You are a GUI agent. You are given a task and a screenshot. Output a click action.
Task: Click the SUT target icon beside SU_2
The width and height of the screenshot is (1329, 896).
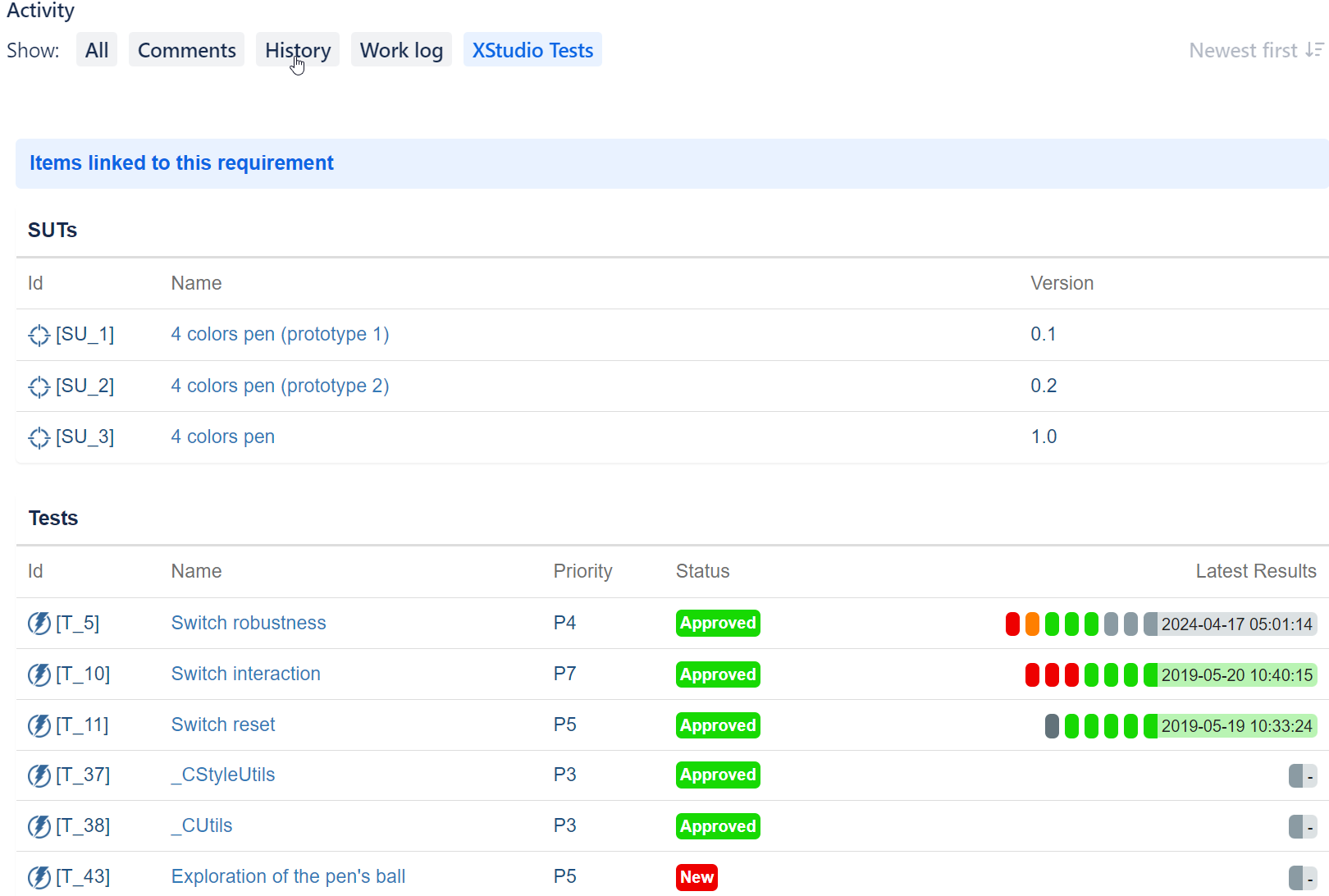[39, 386]
